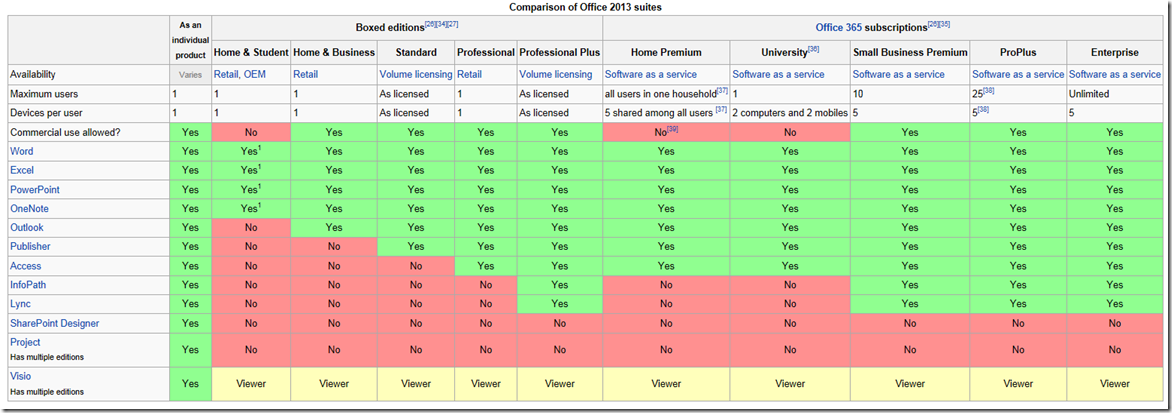Open the Excel link in the first column

click(22, 170)
